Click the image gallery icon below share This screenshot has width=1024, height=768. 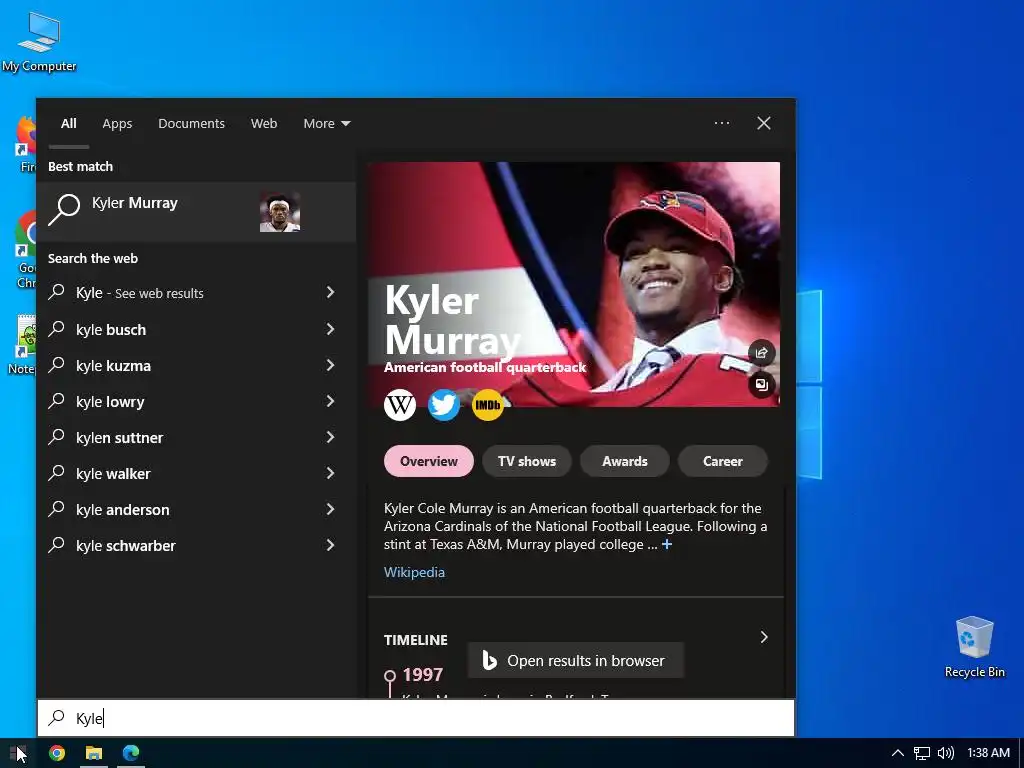[761, 384]
